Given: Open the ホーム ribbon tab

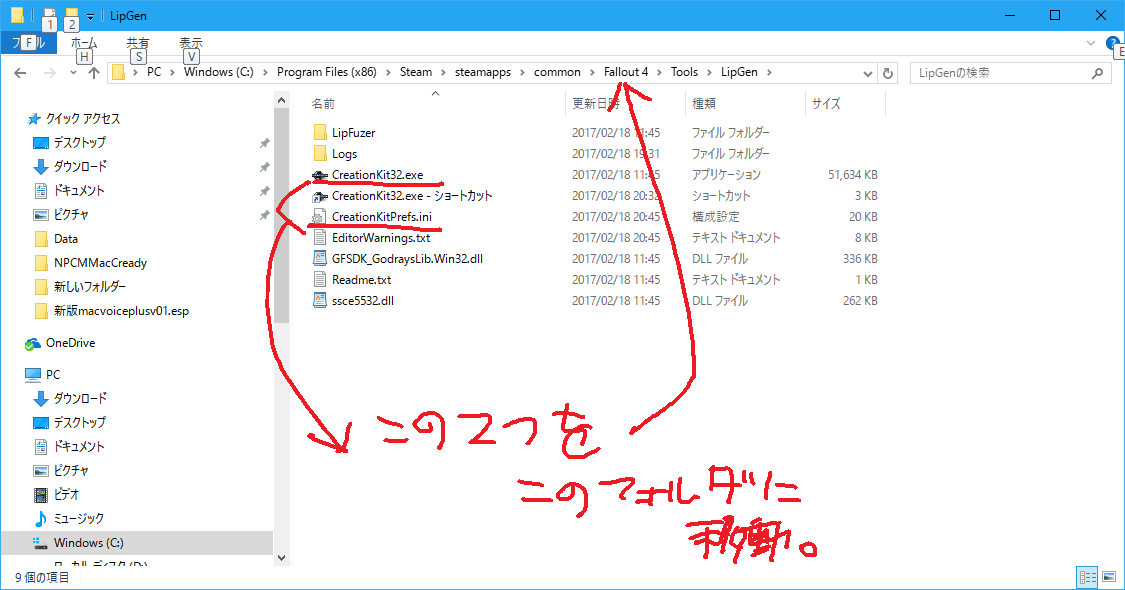Looking at the screenshot, I should [x=84, y=43].
